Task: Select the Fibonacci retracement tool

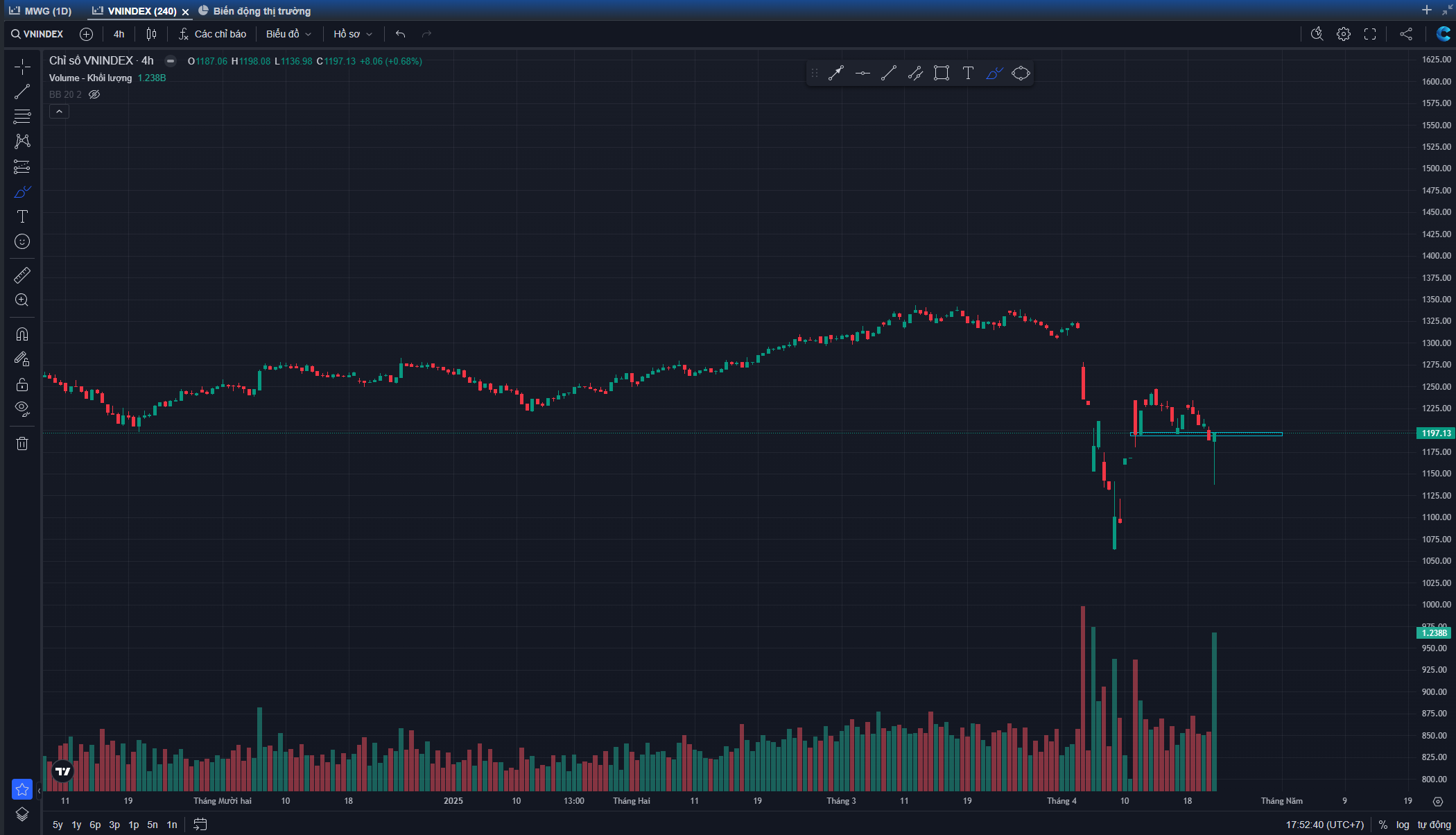Action: tap(22, 117)
